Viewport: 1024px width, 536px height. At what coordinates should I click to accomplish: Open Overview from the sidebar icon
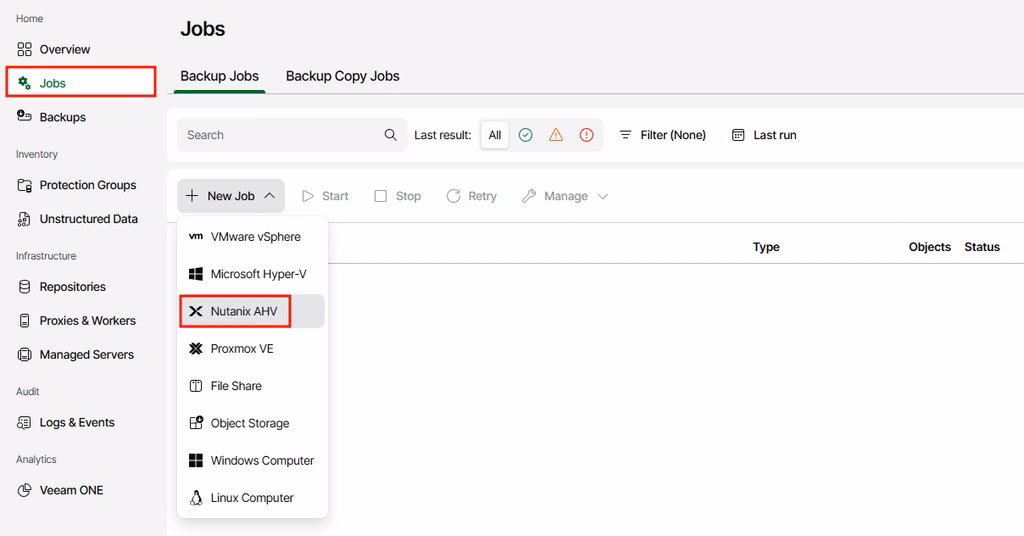[x=24, y=49]
